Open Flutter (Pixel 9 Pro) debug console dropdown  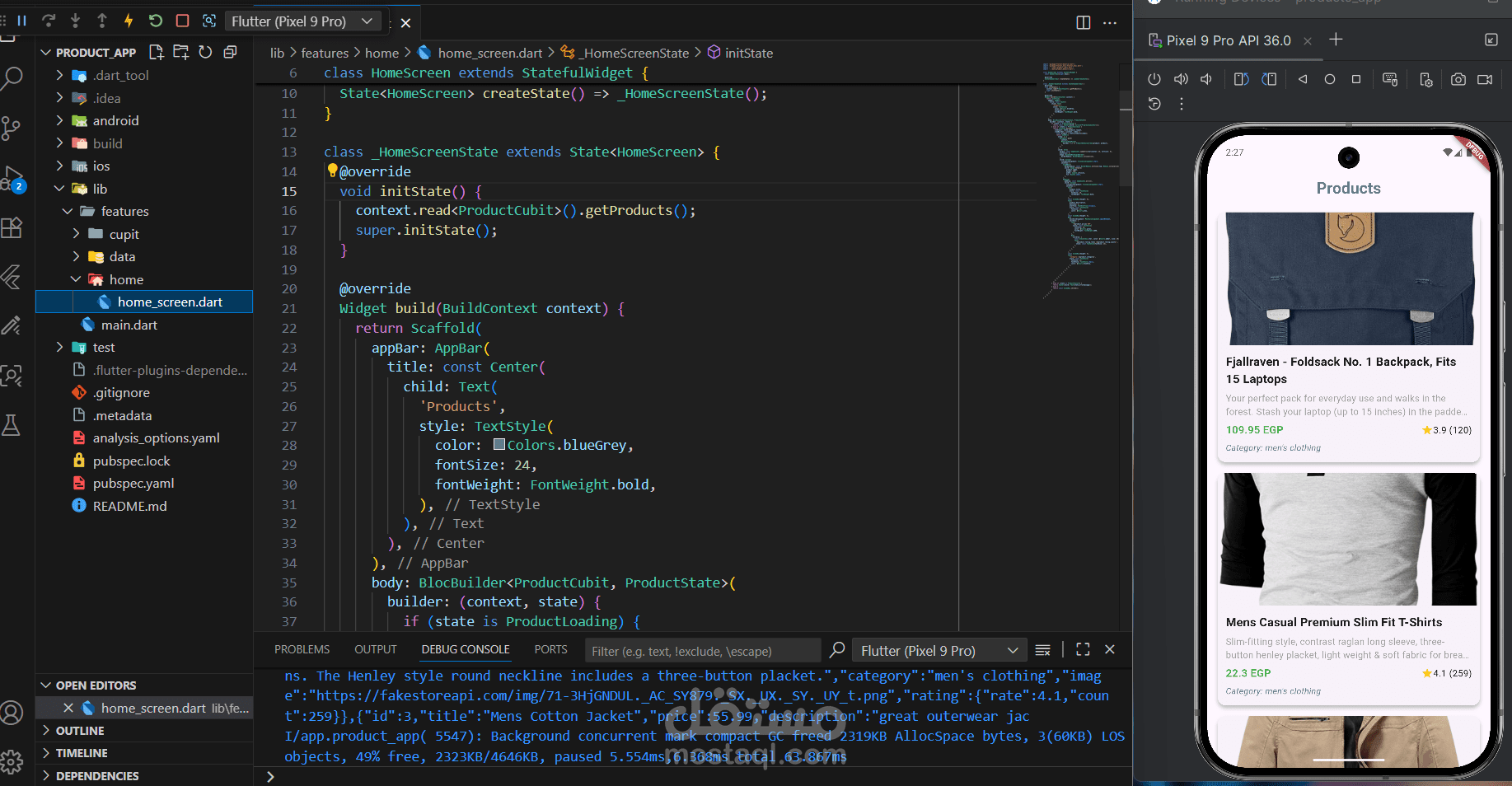coord(939,651)
